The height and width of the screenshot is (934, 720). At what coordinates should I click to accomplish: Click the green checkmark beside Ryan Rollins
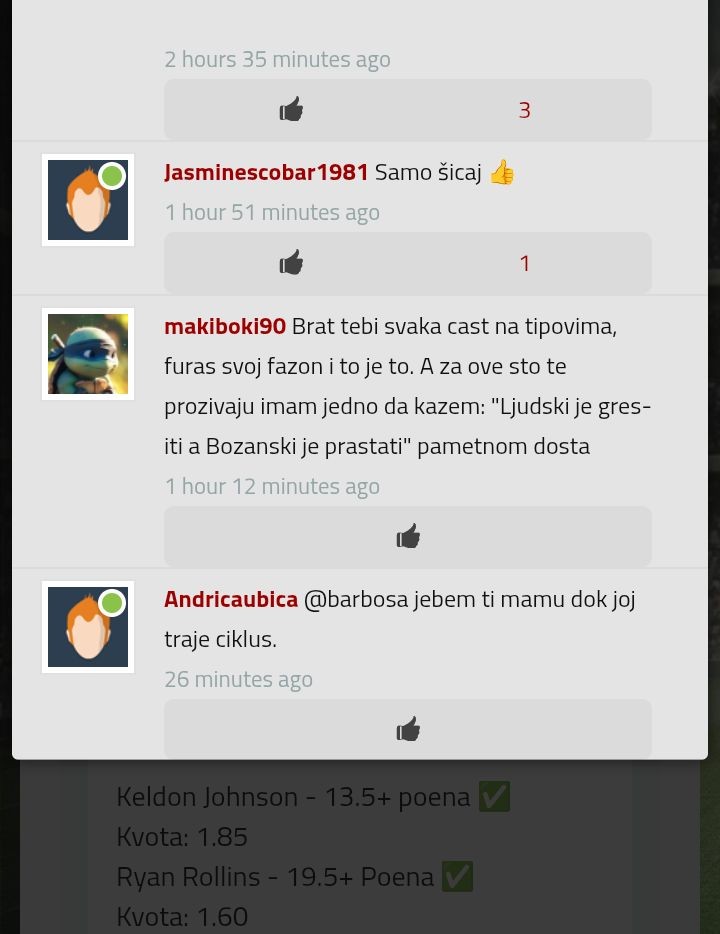click(x=457, y=877)
